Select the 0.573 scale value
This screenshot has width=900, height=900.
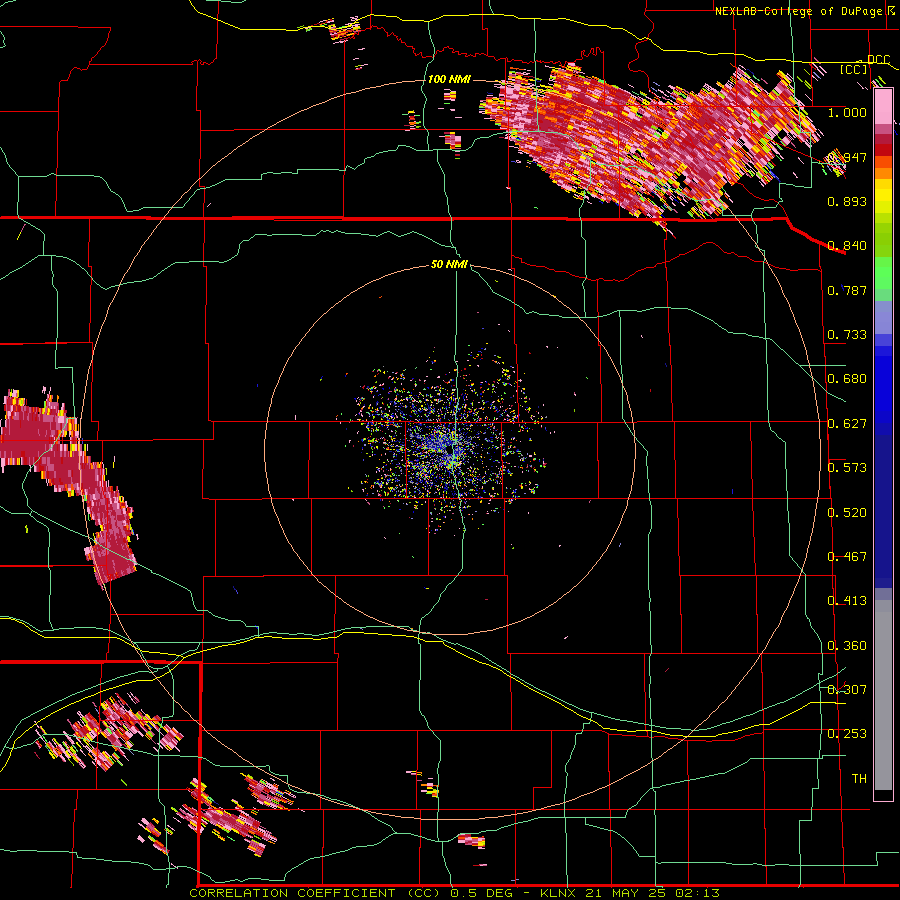(847, 468)
